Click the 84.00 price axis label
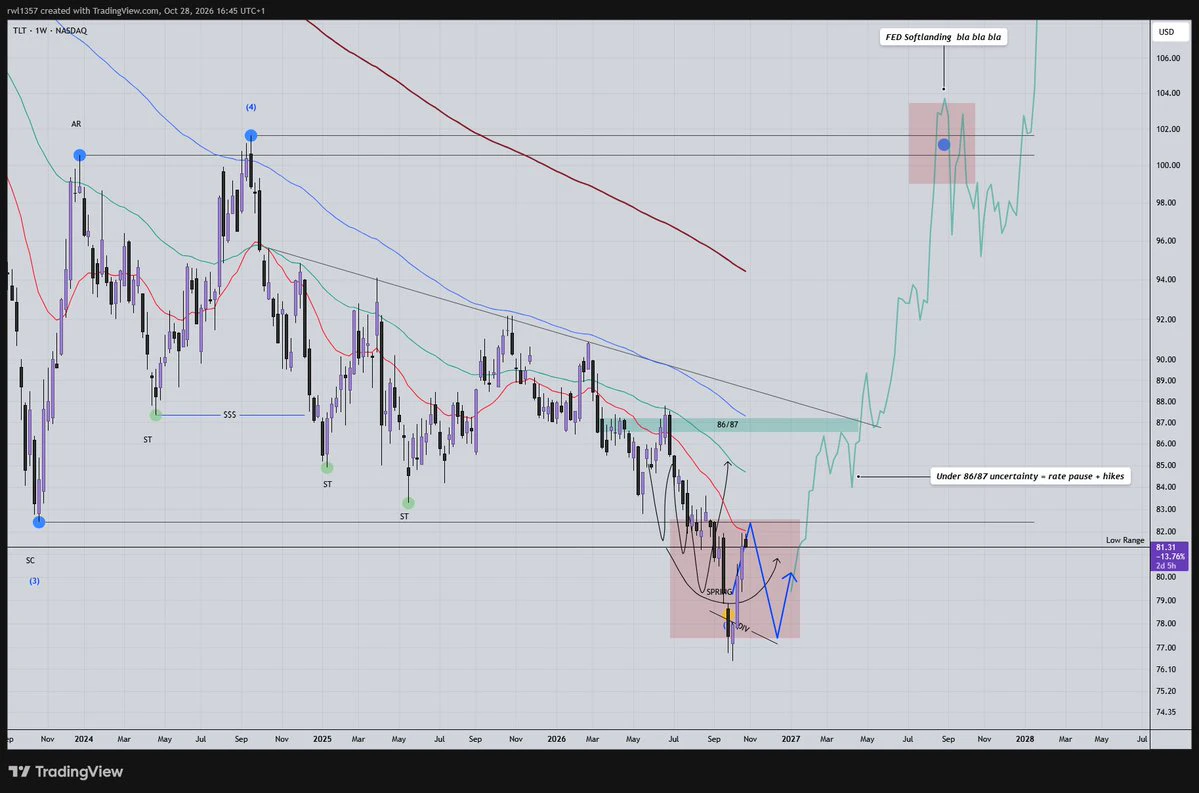This screenshot has height=793, width=1199. [x=1167, y=487]
